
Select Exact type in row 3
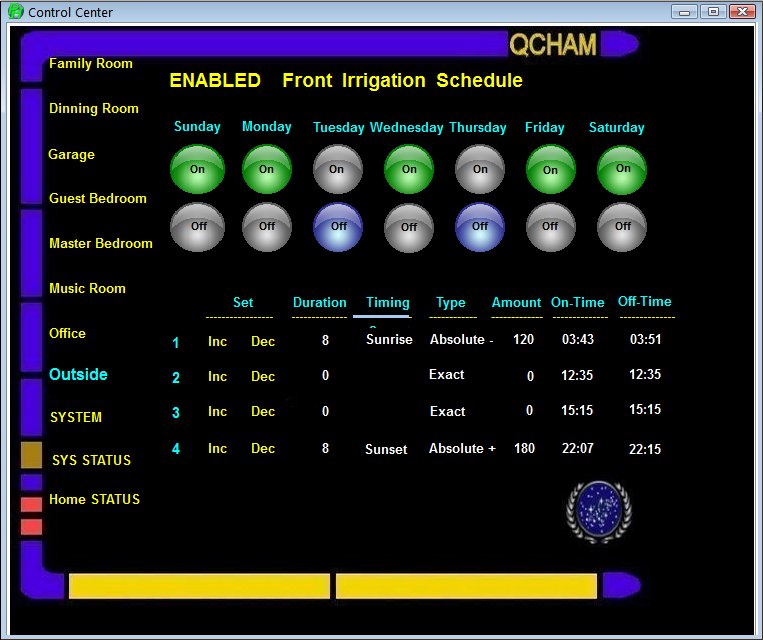point(448,412)
